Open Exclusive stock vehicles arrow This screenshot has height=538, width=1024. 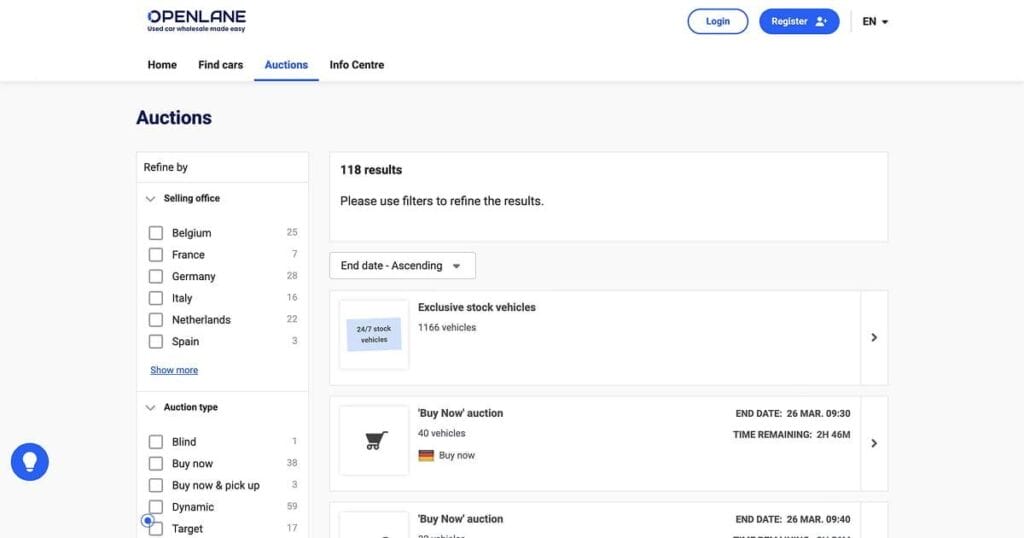click(x=874, y=338)
